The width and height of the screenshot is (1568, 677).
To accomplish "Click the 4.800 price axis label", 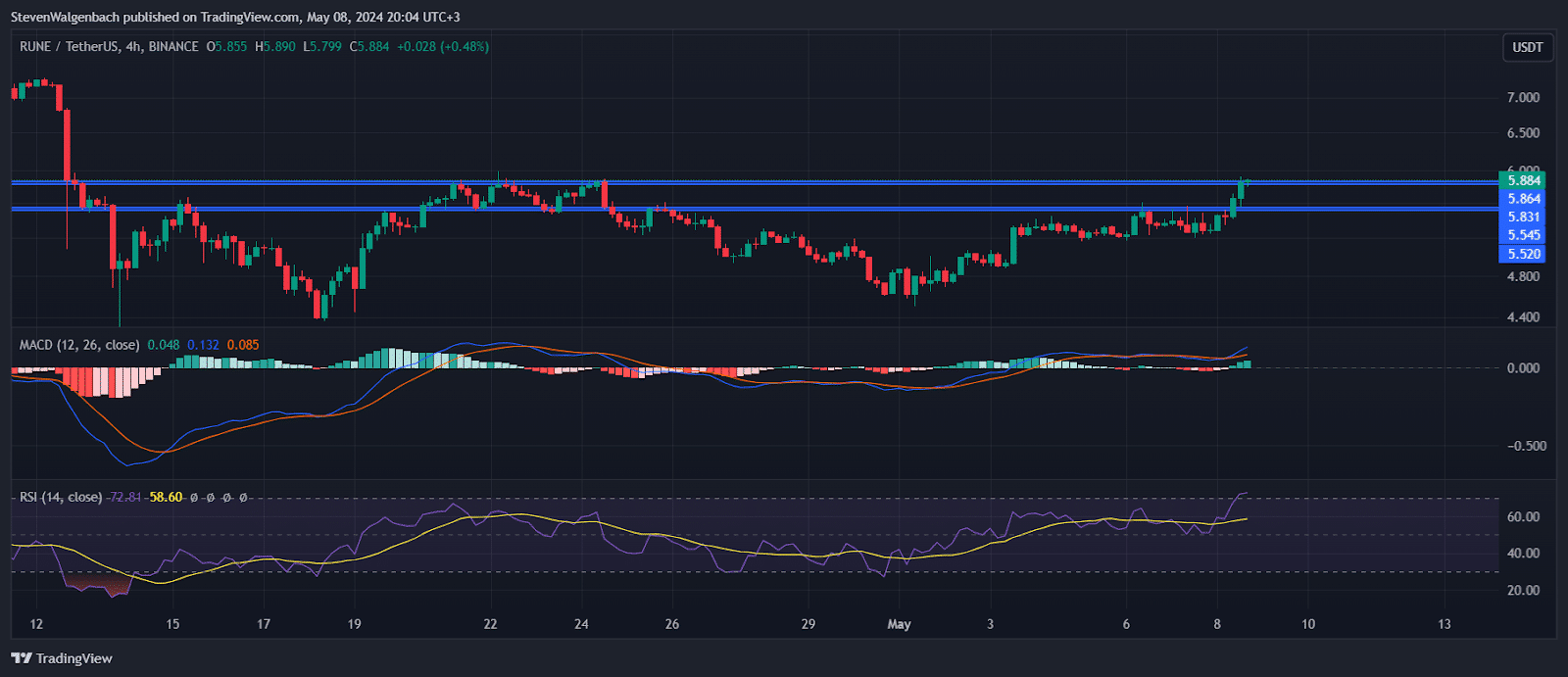I will [x=1523, y=276].
